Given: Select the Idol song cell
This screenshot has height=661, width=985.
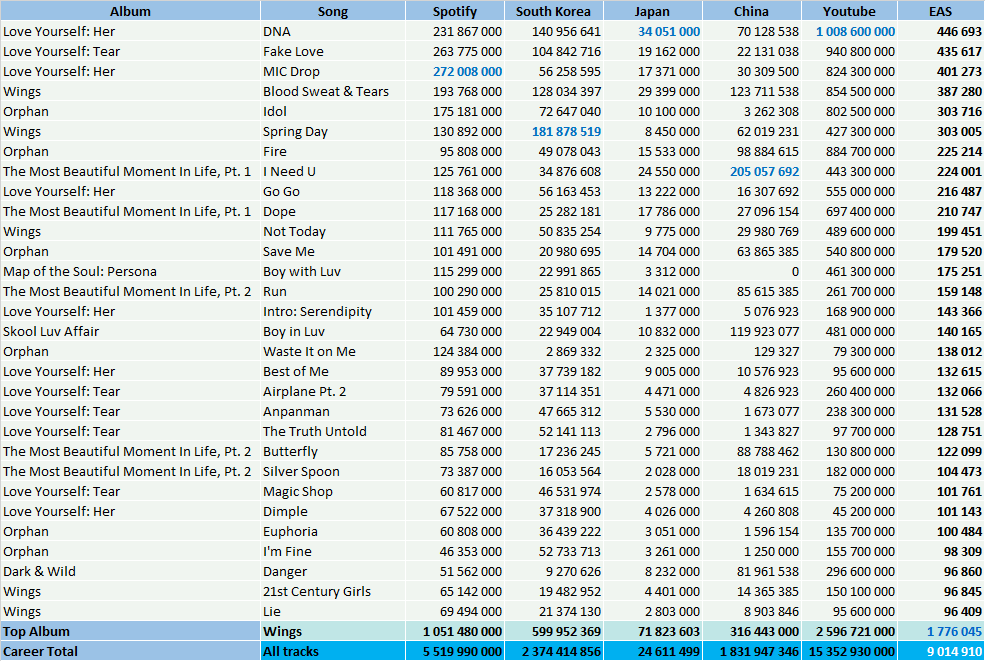Looking at the screenshot, I should (x=332, y=111).
